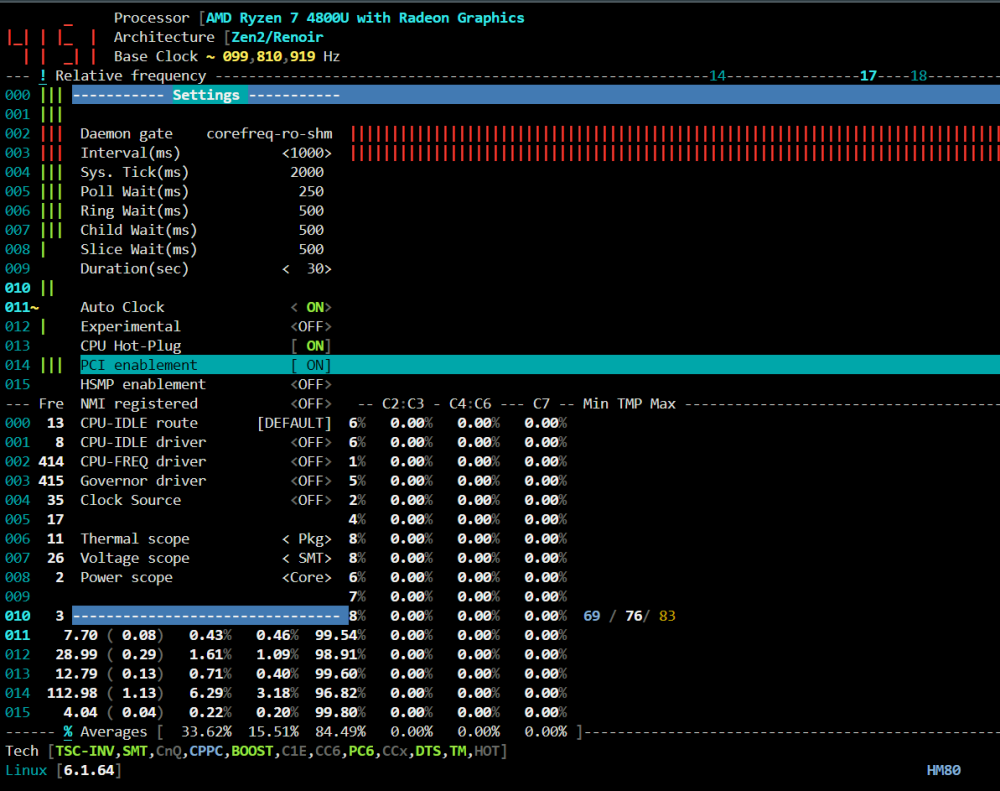Click the core 003 frequency value 415
Viewport: 1000px width, 791px height.
(51, 481)
